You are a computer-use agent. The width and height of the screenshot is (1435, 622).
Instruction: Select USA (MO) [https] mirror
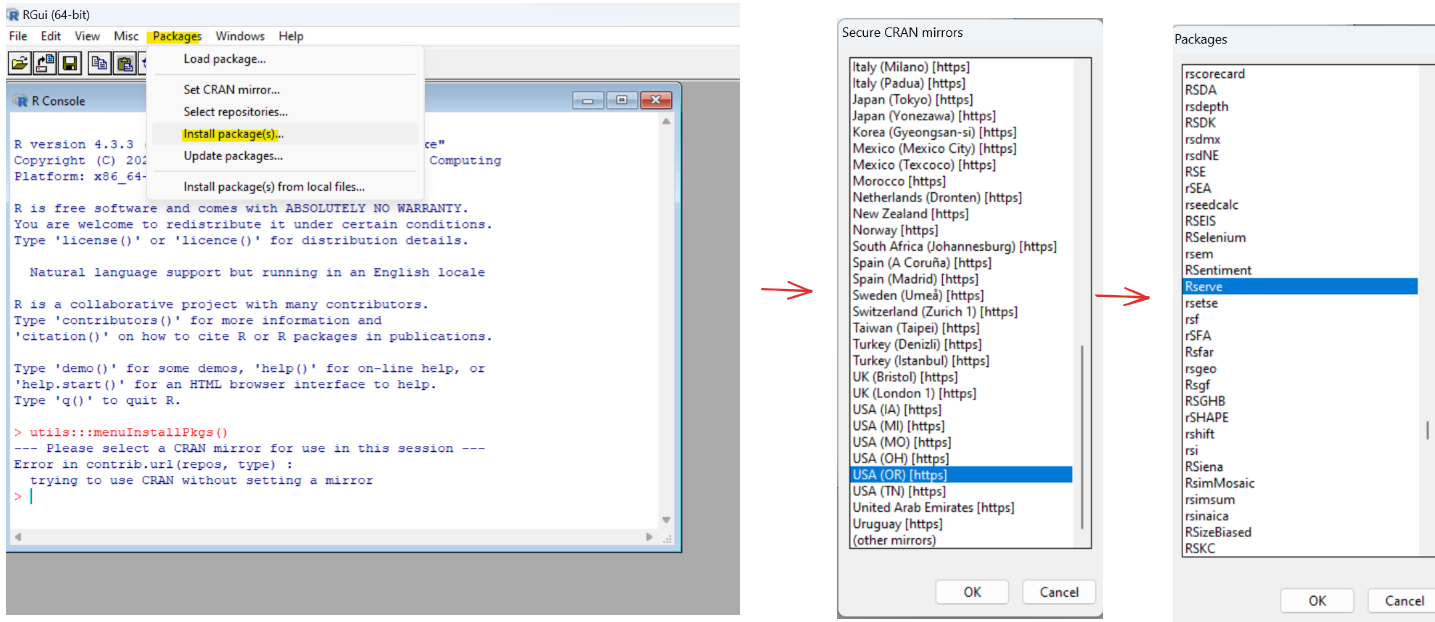(x=961, y=442)
